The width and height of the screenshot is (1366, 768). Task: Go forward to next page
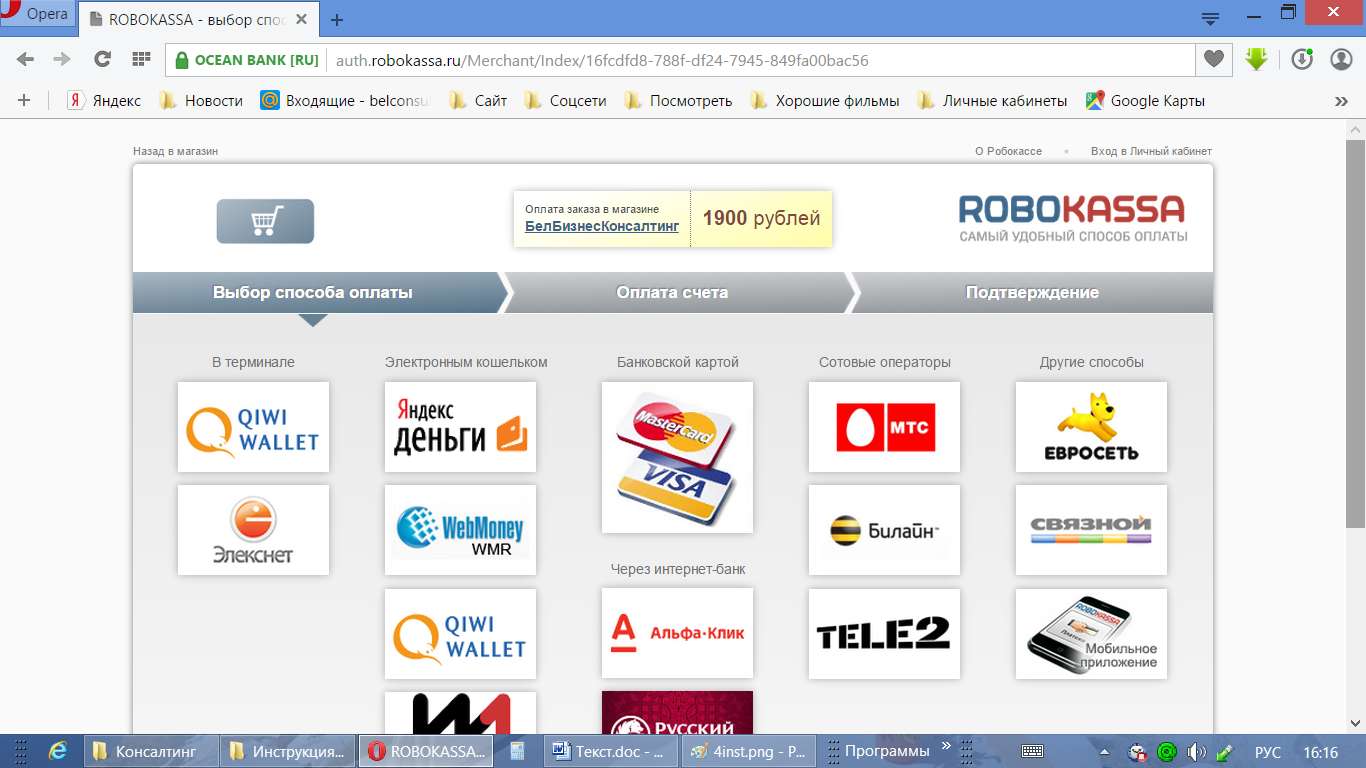[62, 59]
